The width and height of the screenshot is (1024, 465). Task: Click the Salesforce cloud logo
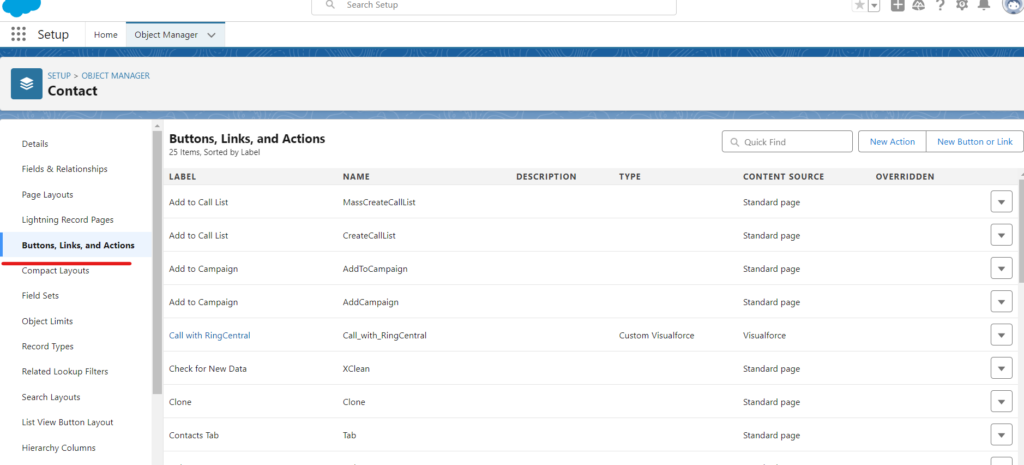(x=22, y=7)
